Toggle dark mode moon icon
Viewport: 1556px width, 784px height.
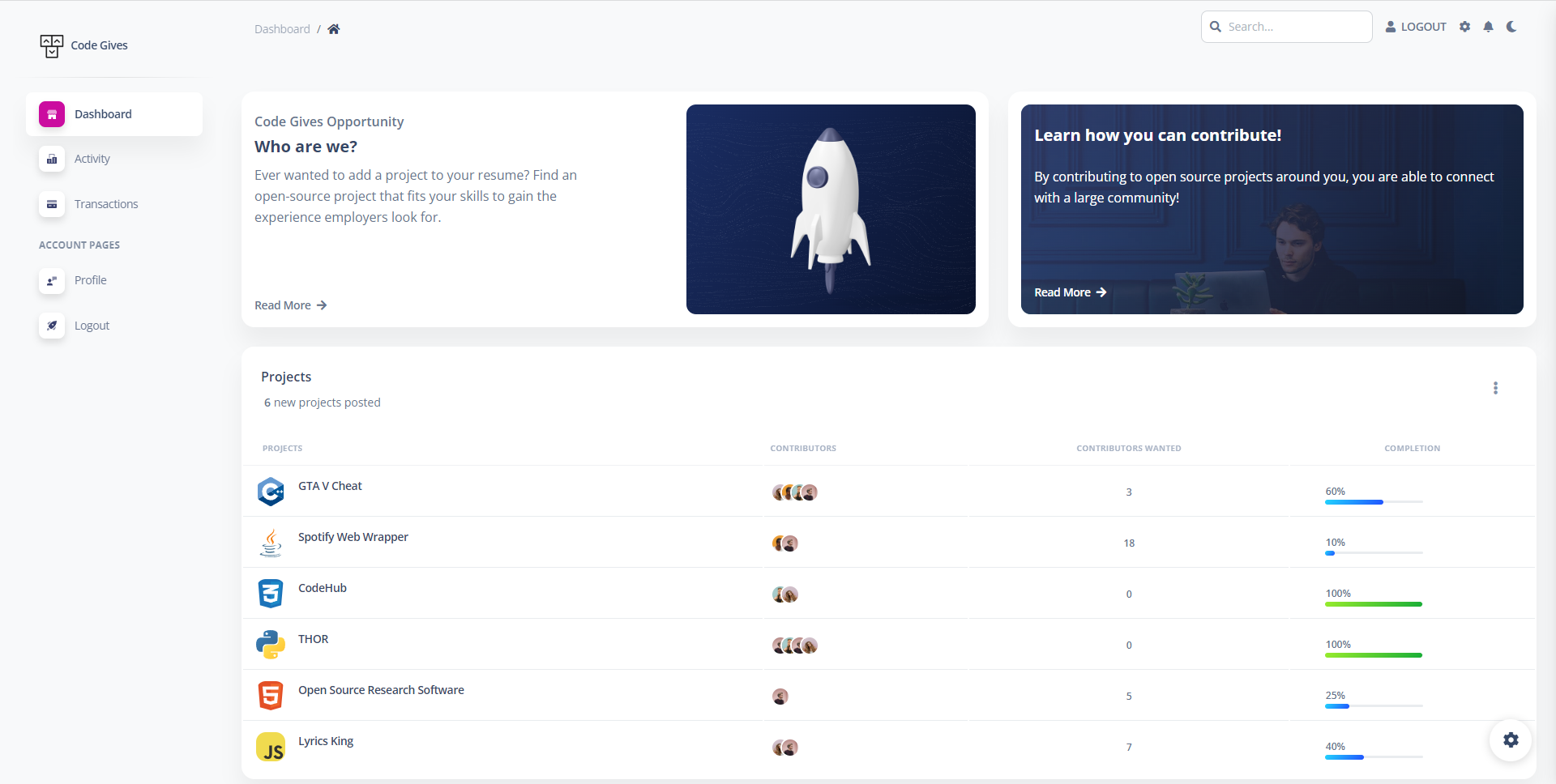1511,27
